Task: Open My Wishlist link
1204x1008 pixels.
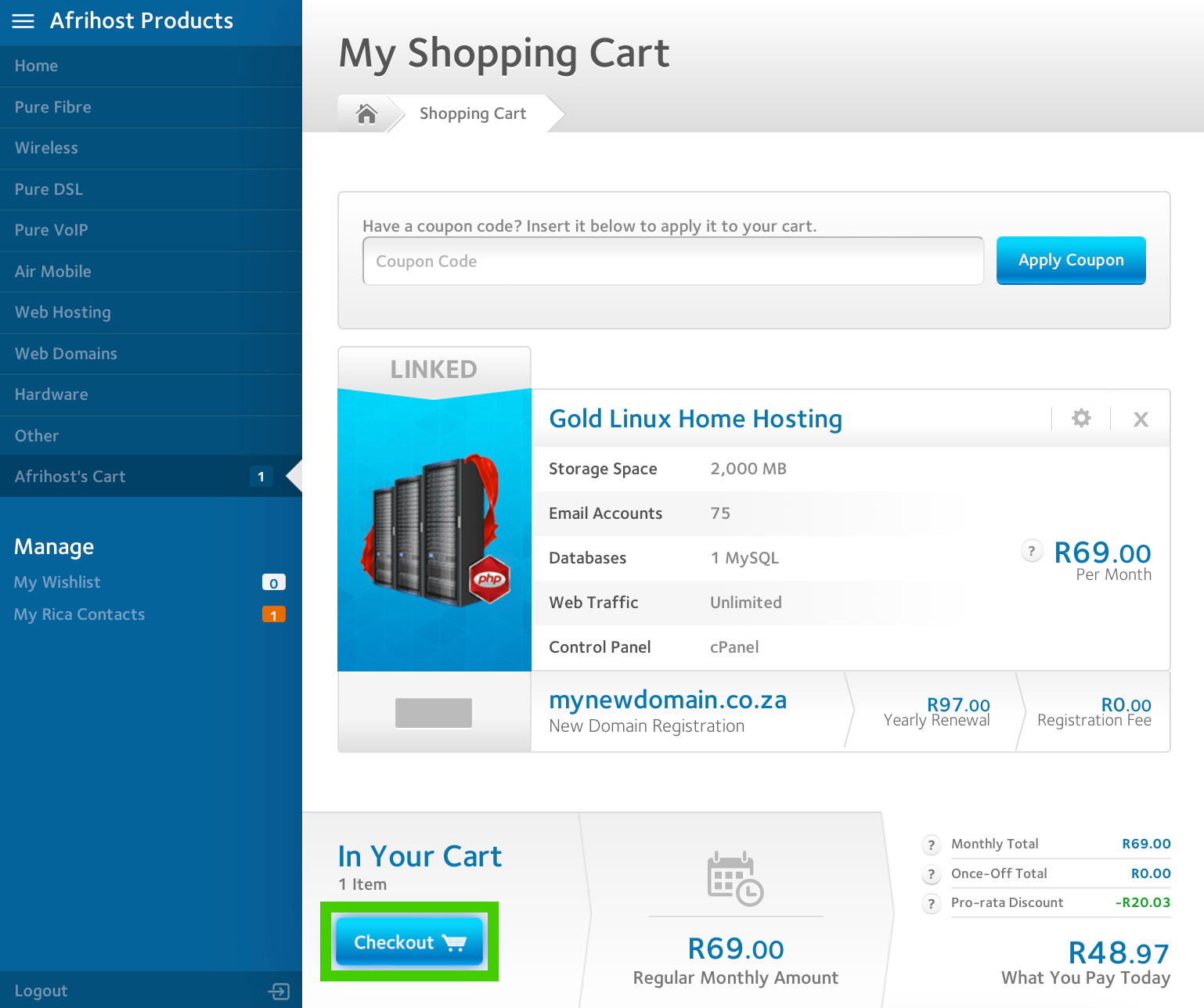Action: (57, 582)
